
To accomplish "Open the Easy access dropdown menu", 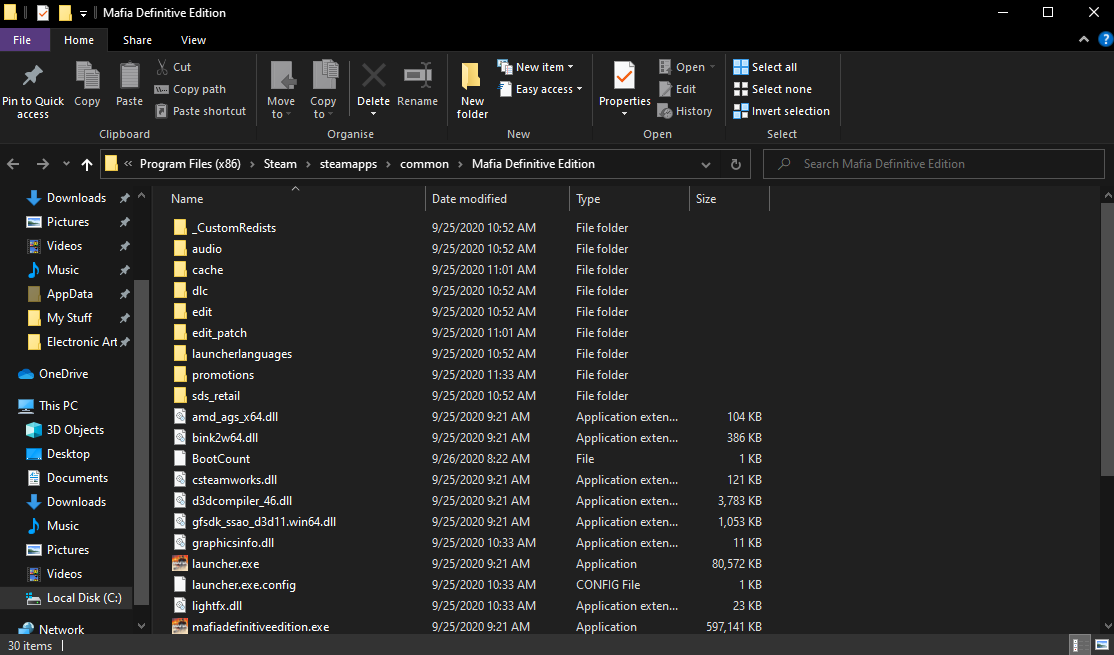I will click(545, 89).
